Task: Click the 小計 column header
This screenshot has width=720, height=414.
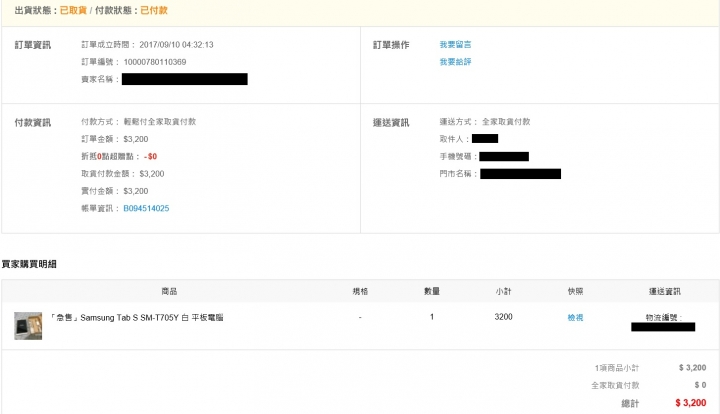Action: click(504, 291)
